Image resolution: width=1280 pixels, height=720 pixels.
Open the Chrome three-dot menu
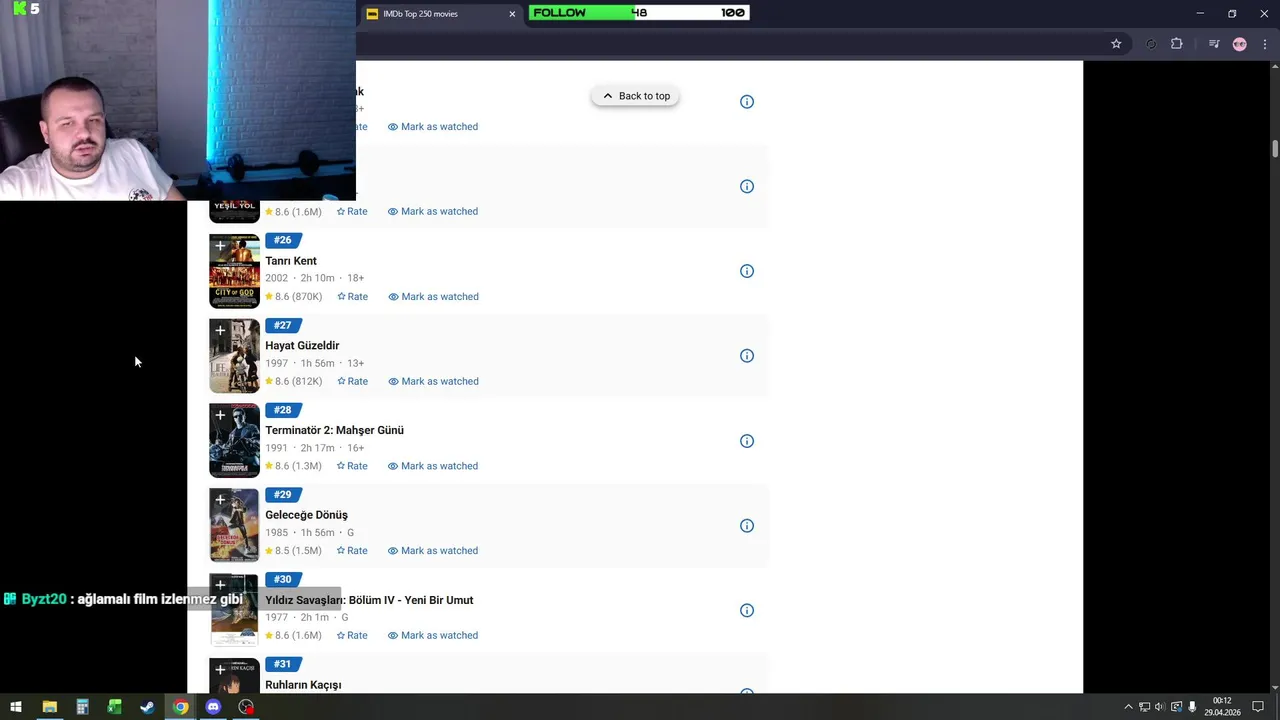click(1265, 44)
